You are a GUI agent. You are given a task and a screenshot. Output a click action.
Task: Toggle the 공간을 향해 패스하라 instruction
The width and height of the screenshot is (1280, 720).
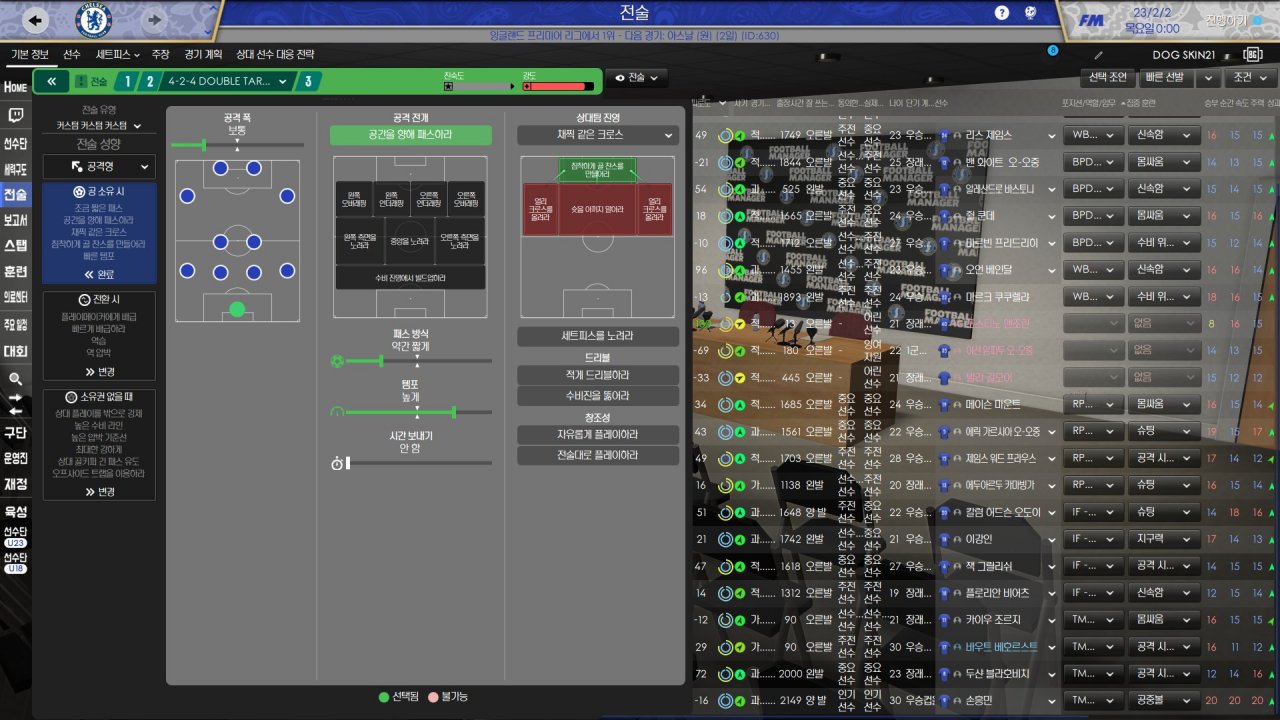coord(411,135)
